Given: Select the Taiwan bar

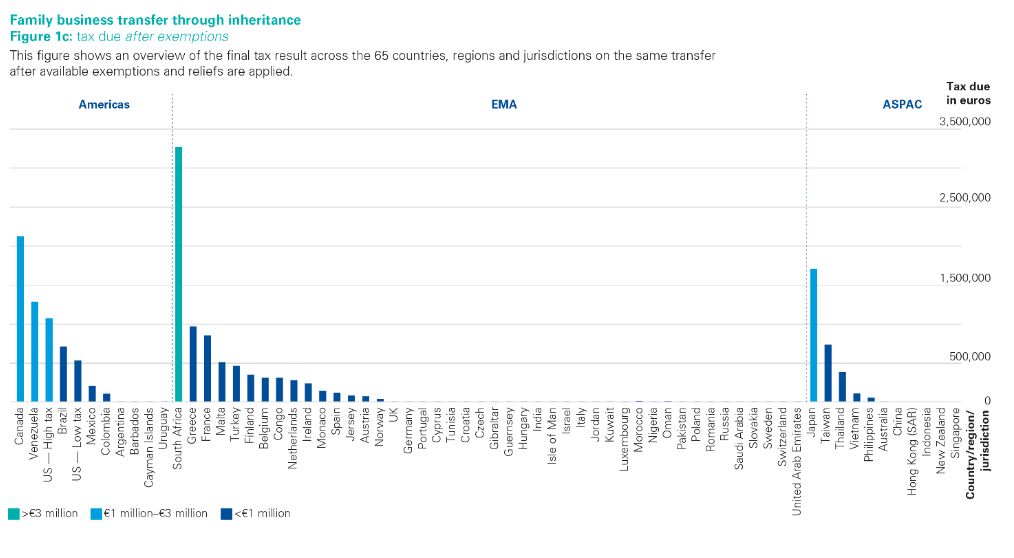Looking at the screenshot, I should (828, 373).
